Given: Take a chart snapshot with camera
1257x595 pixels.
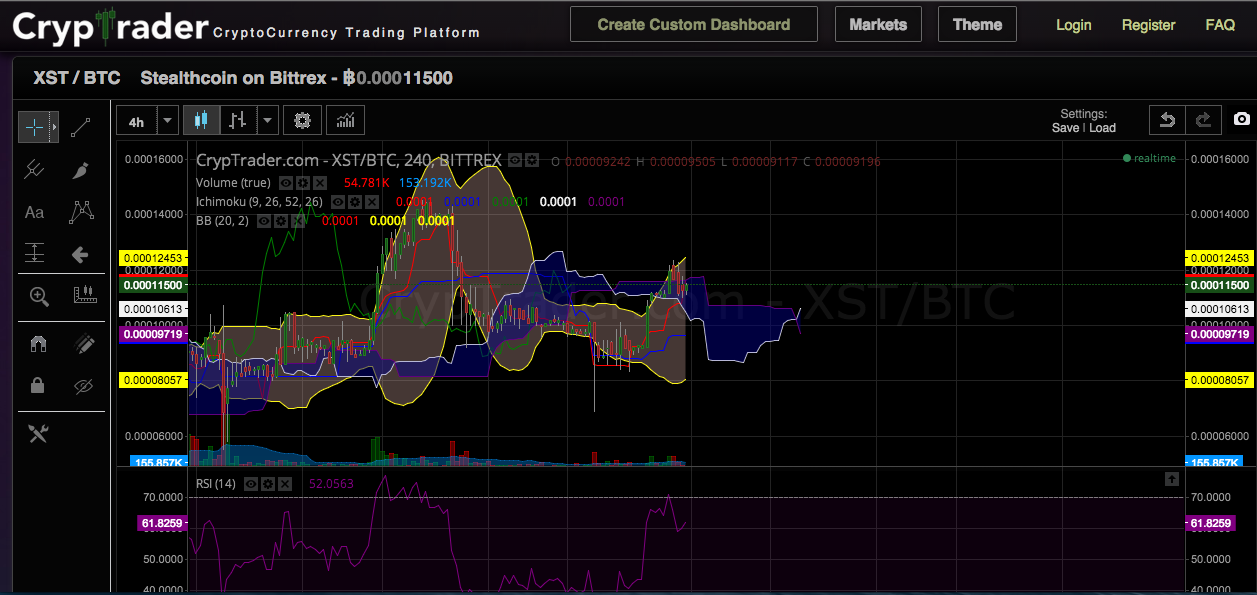Looking at the screenshot, I should [x=1241, y=119].
